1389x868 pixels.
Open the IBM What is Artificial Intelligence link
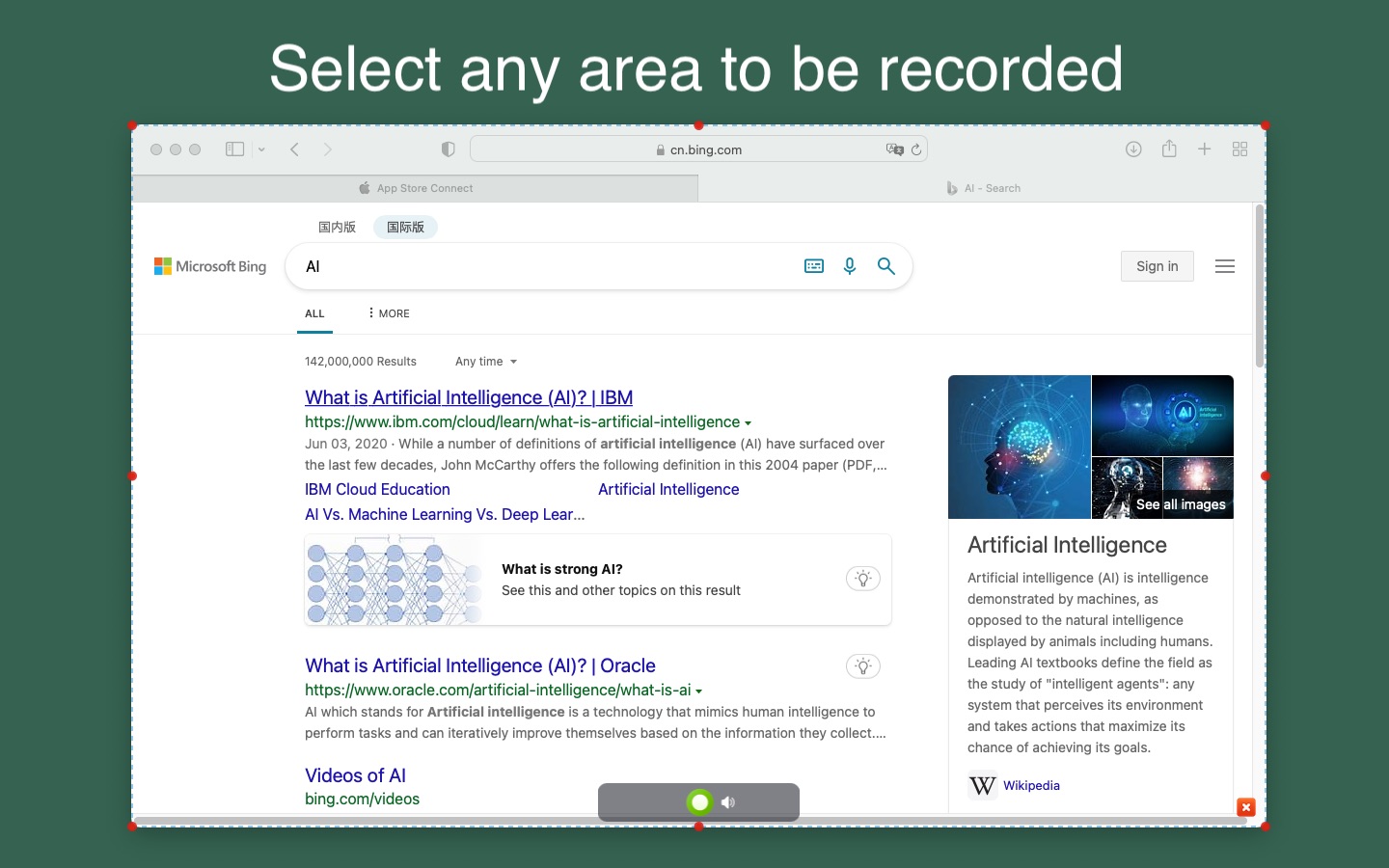469,397
